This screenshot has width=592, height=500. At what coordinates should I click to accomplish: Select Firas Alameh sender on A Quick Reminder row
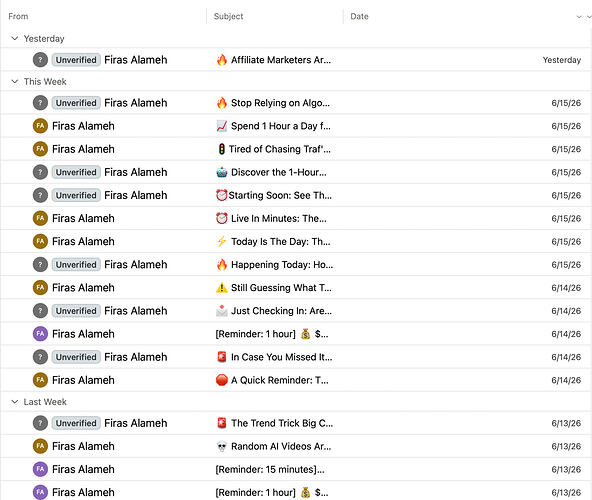point(83,380)
